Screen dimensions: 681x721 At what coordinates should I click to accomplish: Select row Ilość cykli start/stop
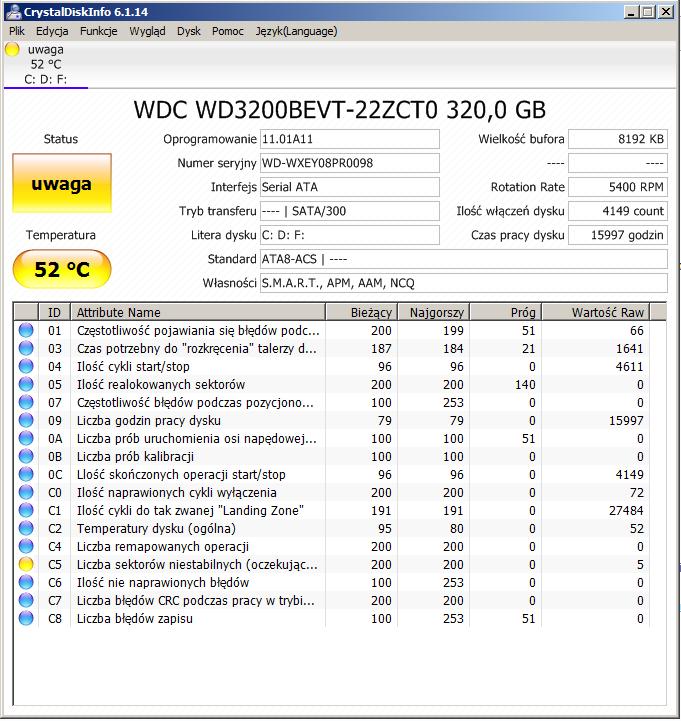tap(332, 366)
